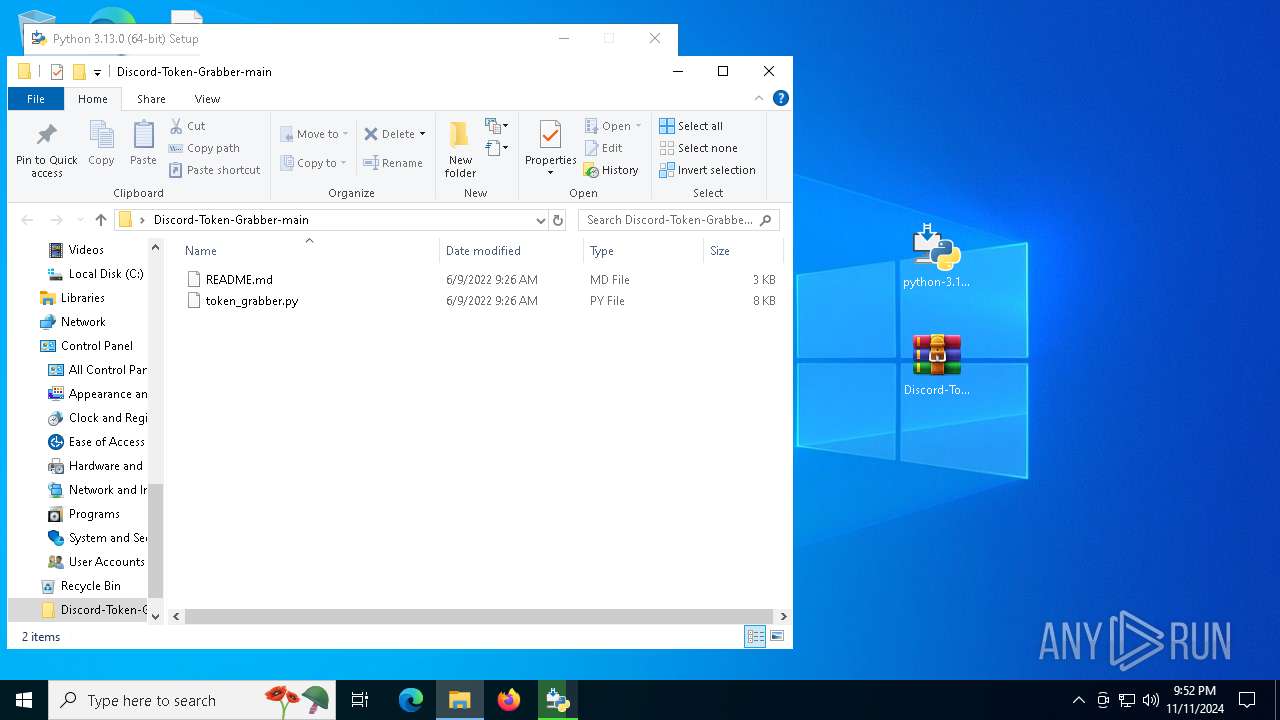This screenshot has width=1280, height=720.
Task: Click the Rename ribbon button
Action: click(393, 163)
